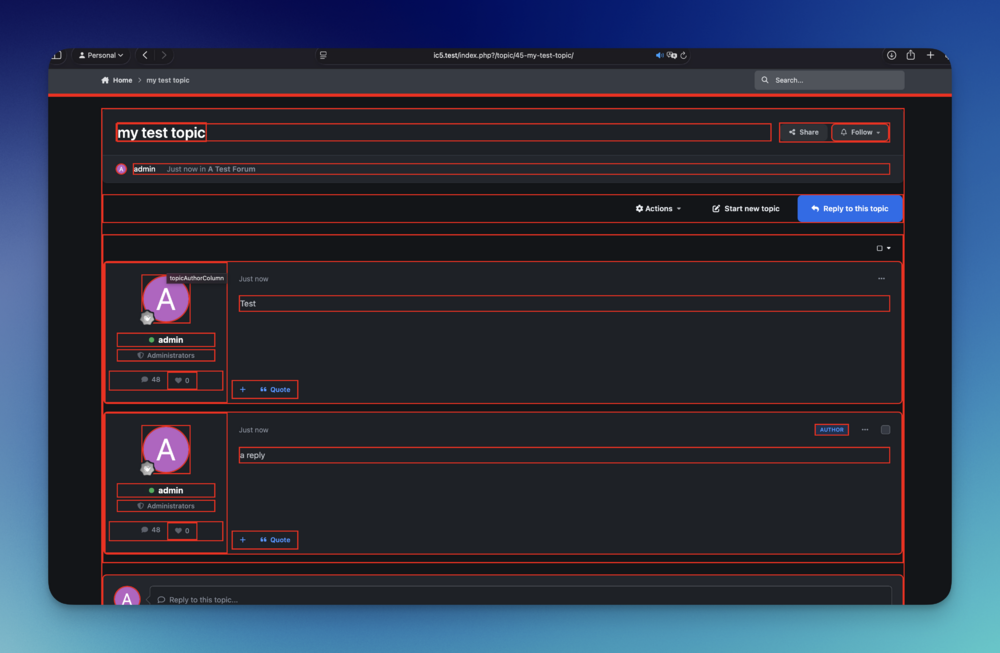The height and width of the screenshot is (653, 1000).
Task: Click the AUTHOR badge
Action: (x=832, y=430)
